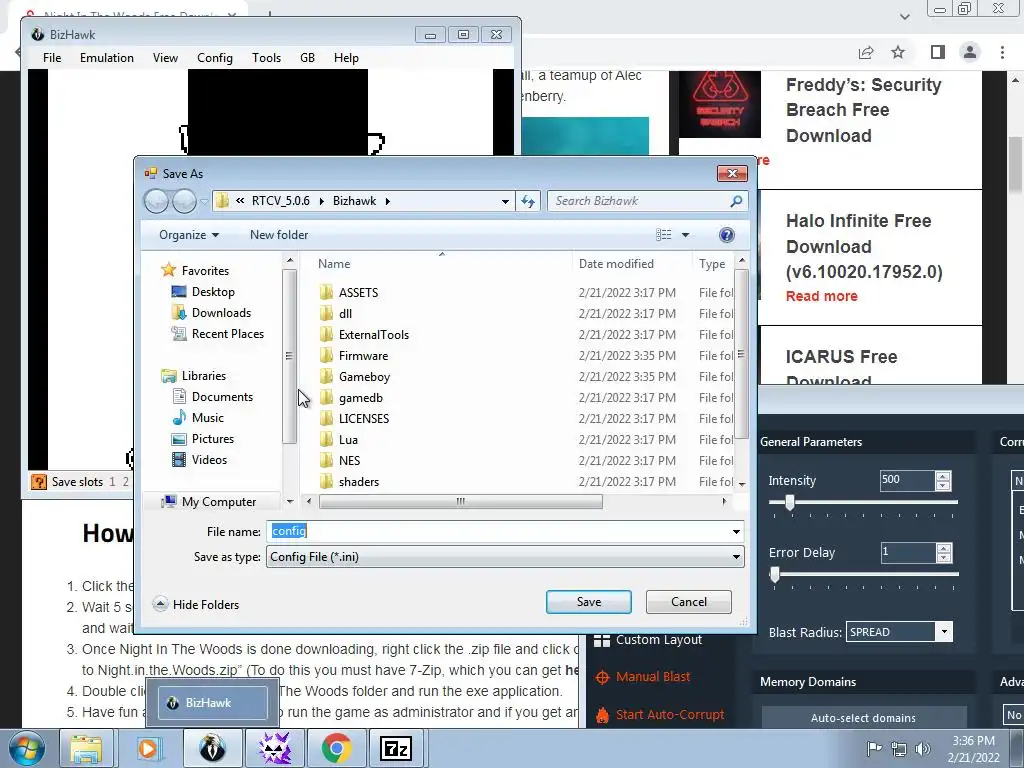Click the Back navigation arrow

click(x=156, y=201)
